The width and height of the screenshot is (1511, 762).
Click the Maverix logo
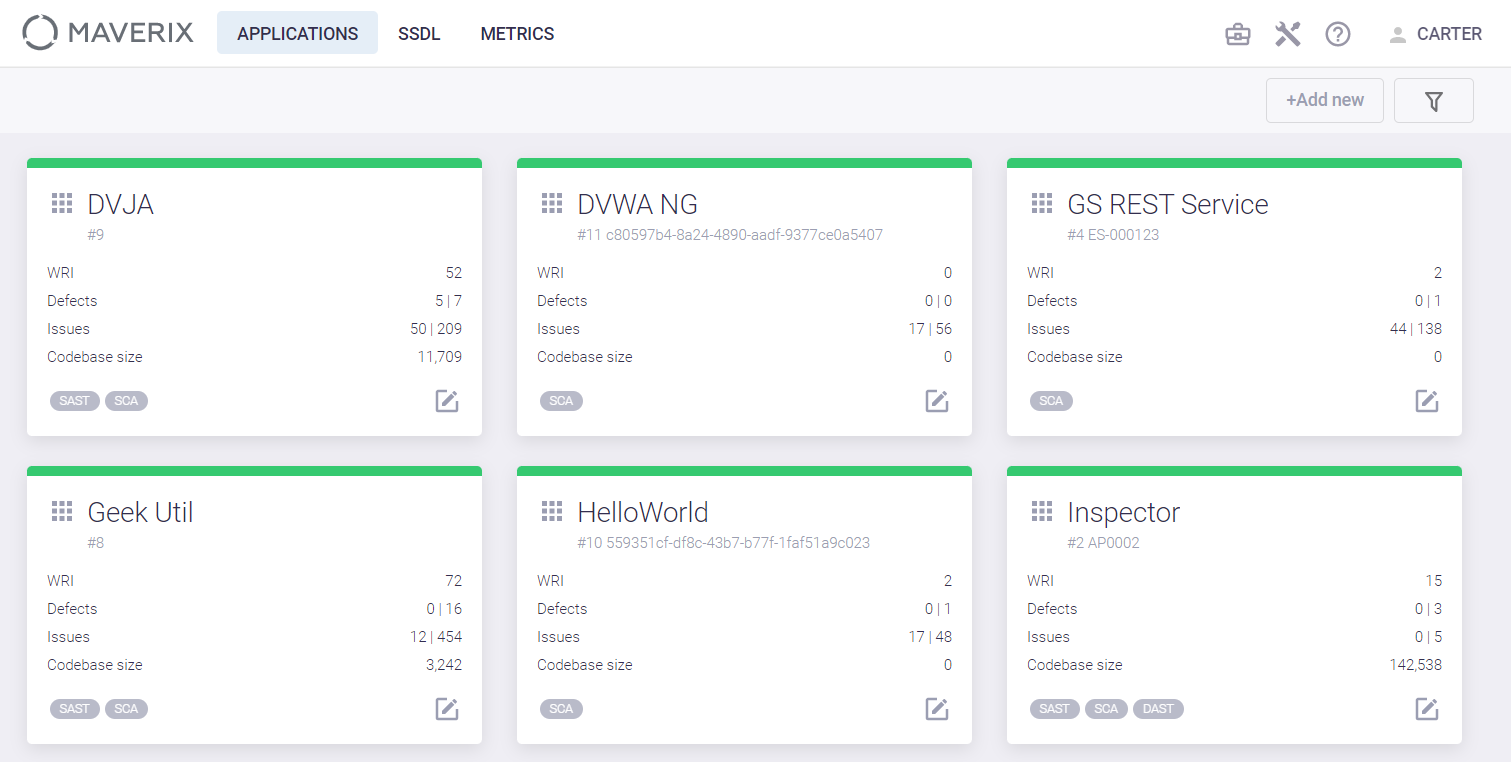click(x=108, y=33)
